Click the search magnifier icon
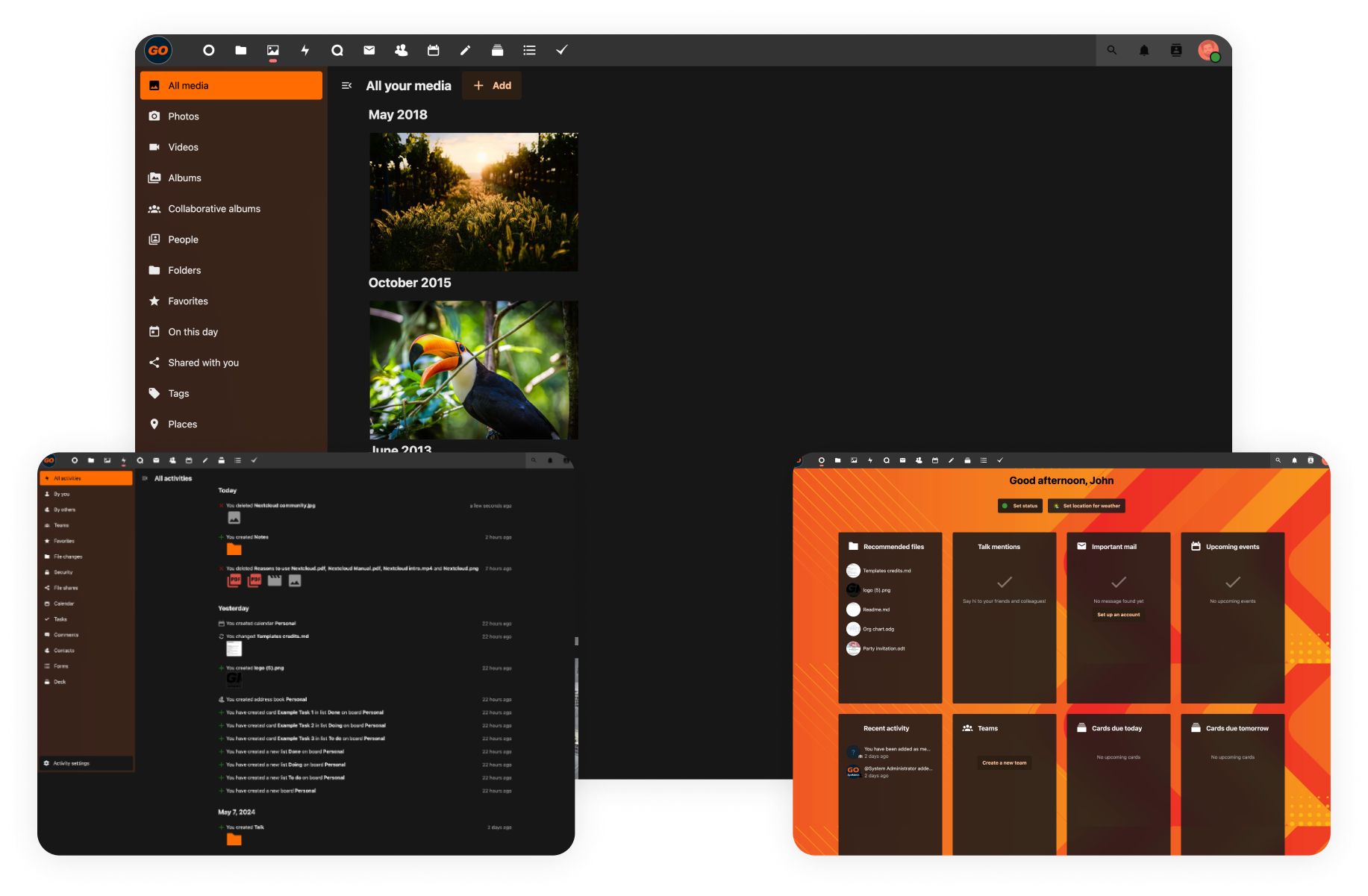The height and width of the screenshot is (896, 1368). [x=1111, y=50]
